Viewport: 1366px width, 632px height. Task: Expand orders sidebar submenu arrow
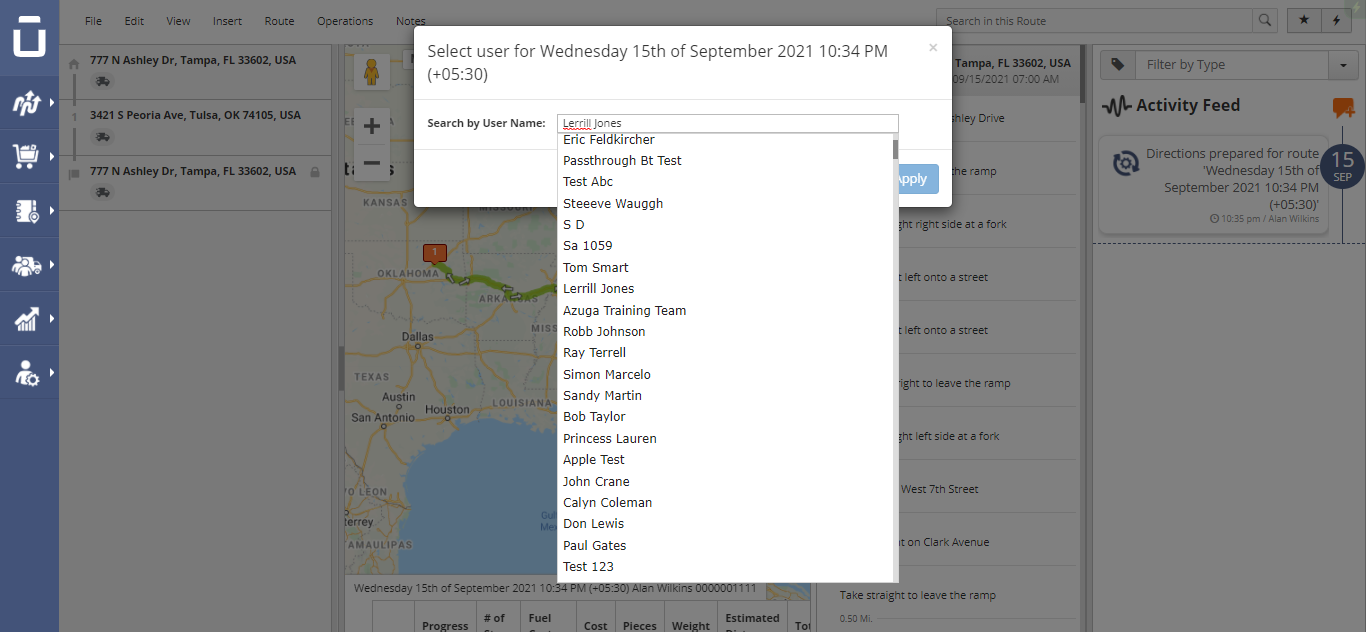pyautogui.click(x=51, y=156)
